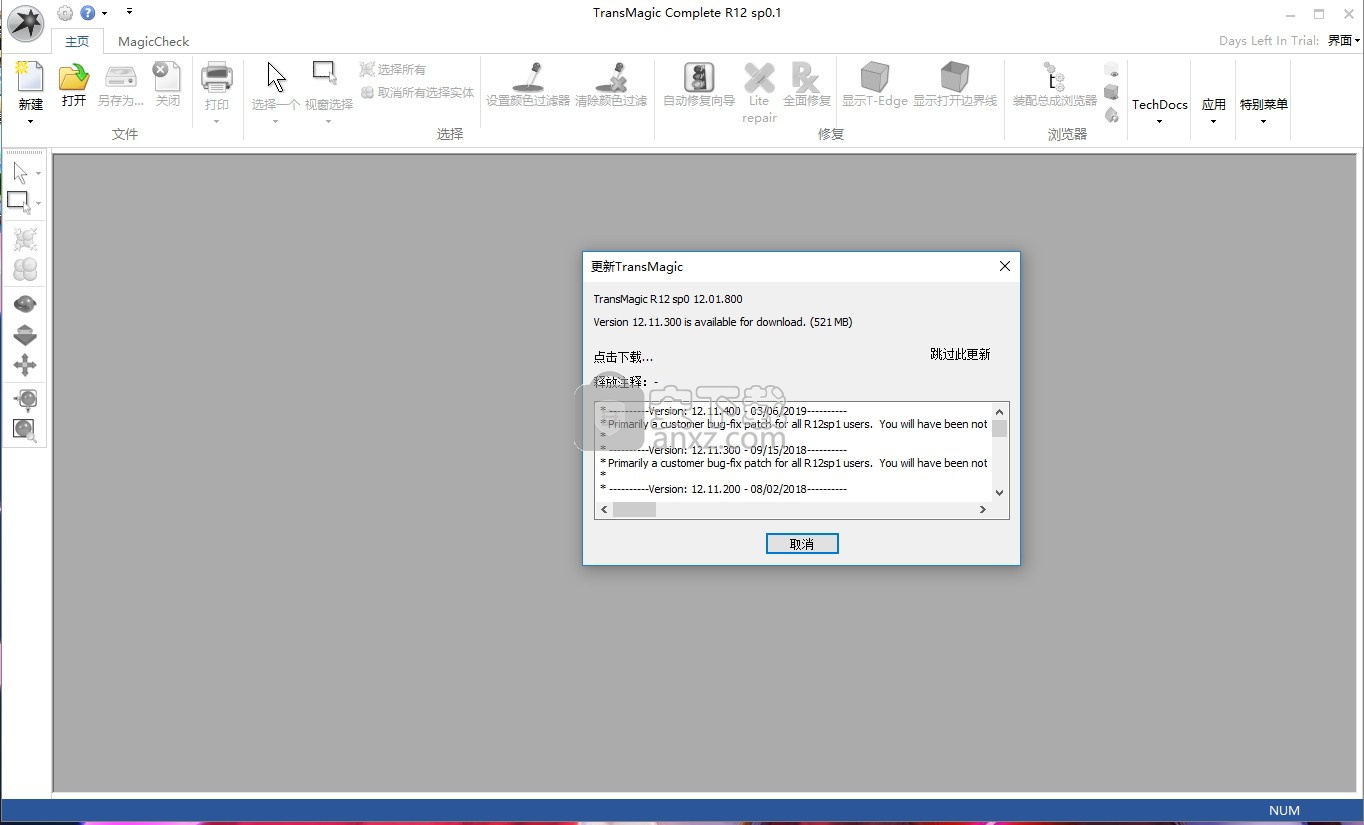Click the fit-all view sphere icon

[25, 399]
